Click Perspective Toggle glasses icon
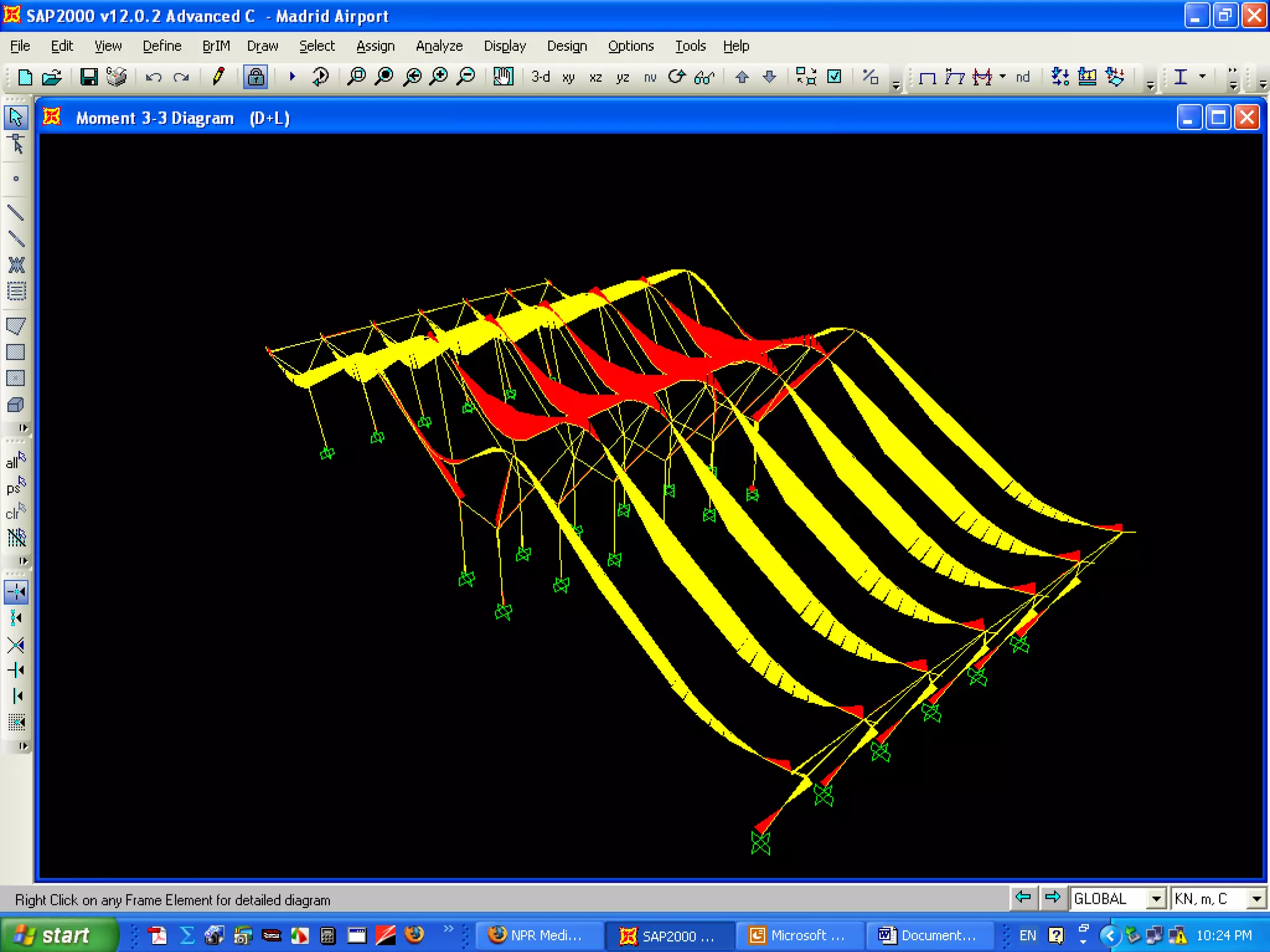The width and height of the screenshot is (1270, 952). click(704, 77)
